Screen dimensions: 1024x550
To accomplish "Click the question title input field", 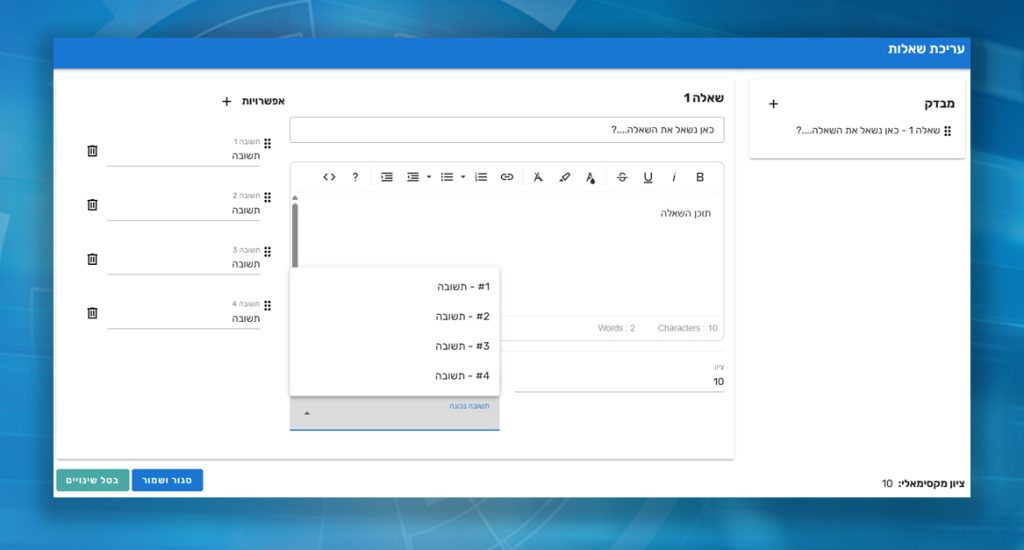I will point(506,130).
